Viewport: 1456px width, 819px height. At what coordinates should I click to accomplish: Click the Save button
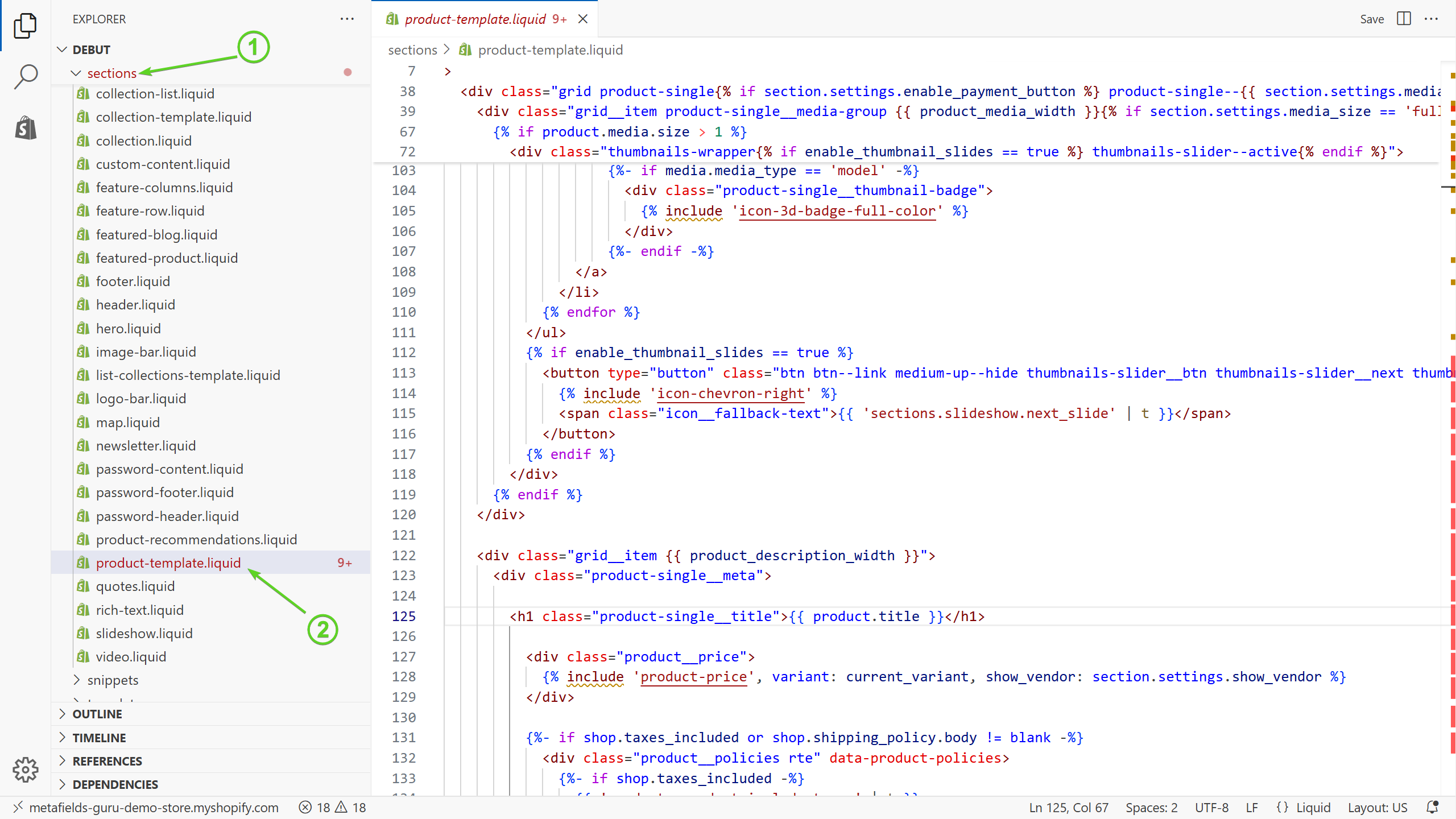1371,19
